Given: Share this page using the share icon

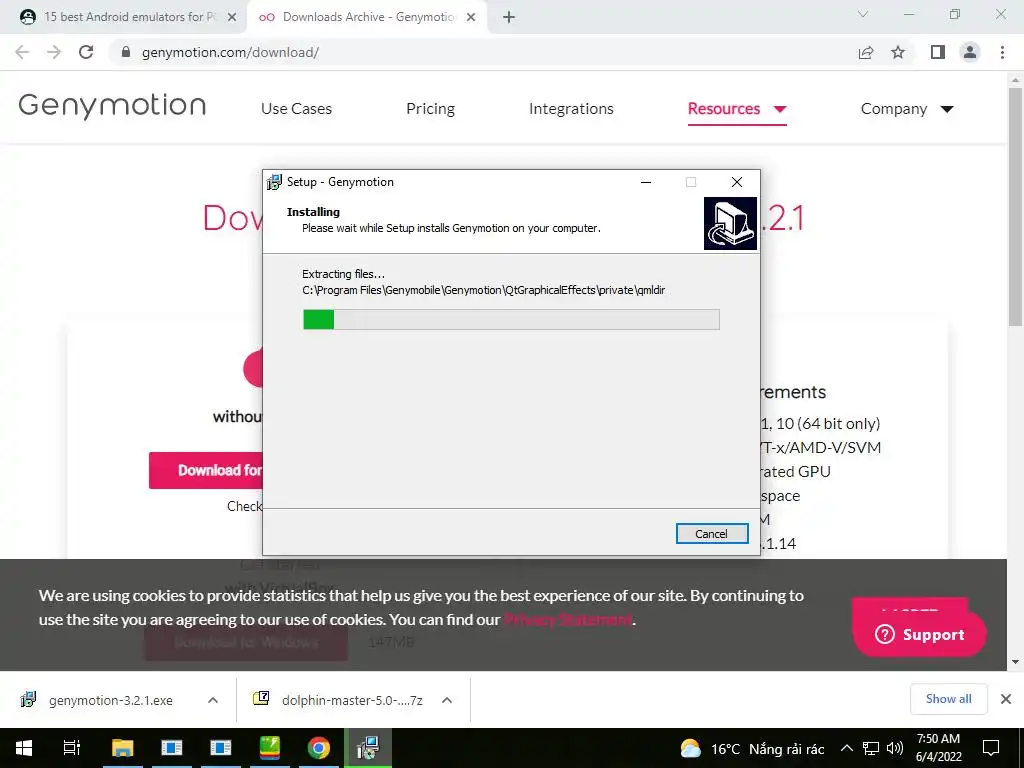Looking at the screenshot, I should coord(866,52).
